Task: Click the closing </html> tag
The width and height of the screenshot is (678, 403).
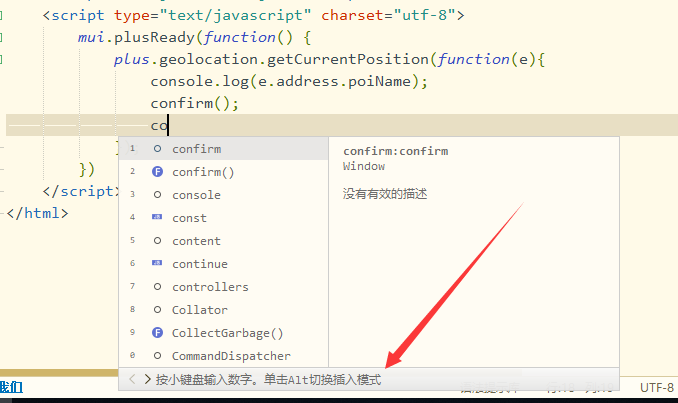Action: [x=38, y=213]
